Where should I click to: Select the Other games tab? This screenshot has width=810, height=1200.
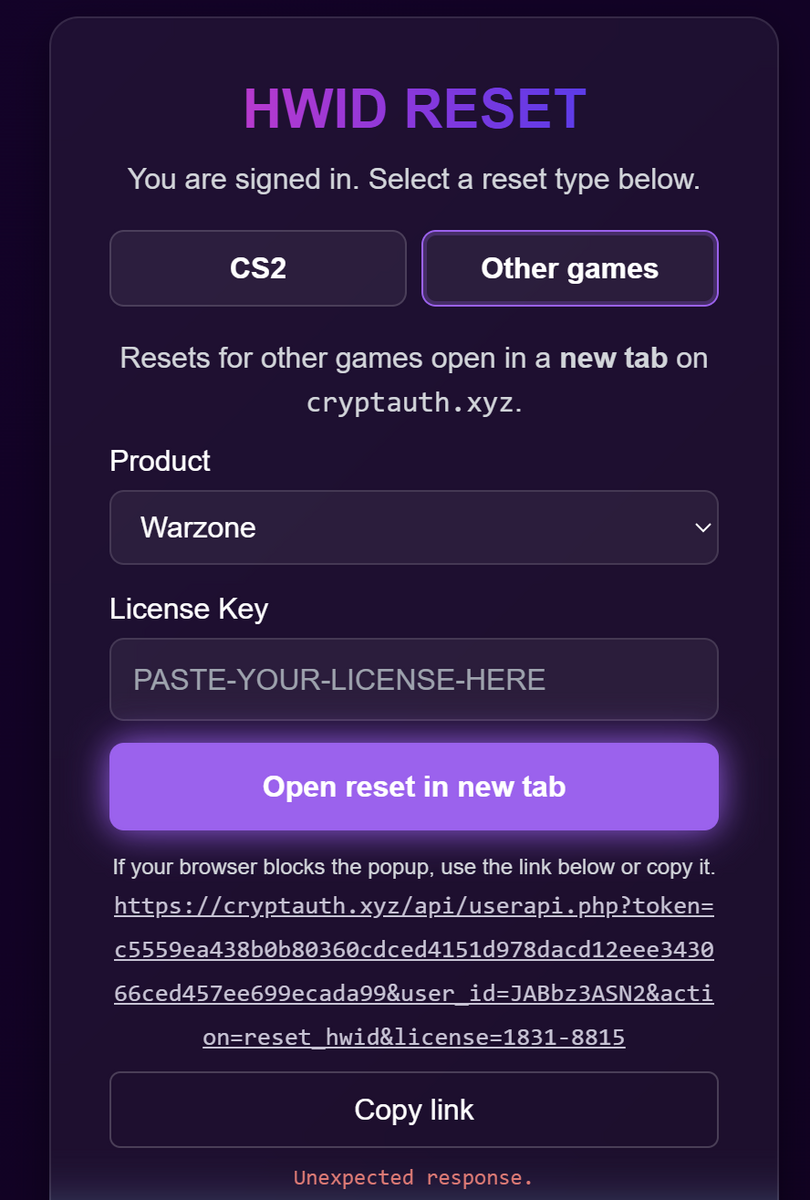569,268
